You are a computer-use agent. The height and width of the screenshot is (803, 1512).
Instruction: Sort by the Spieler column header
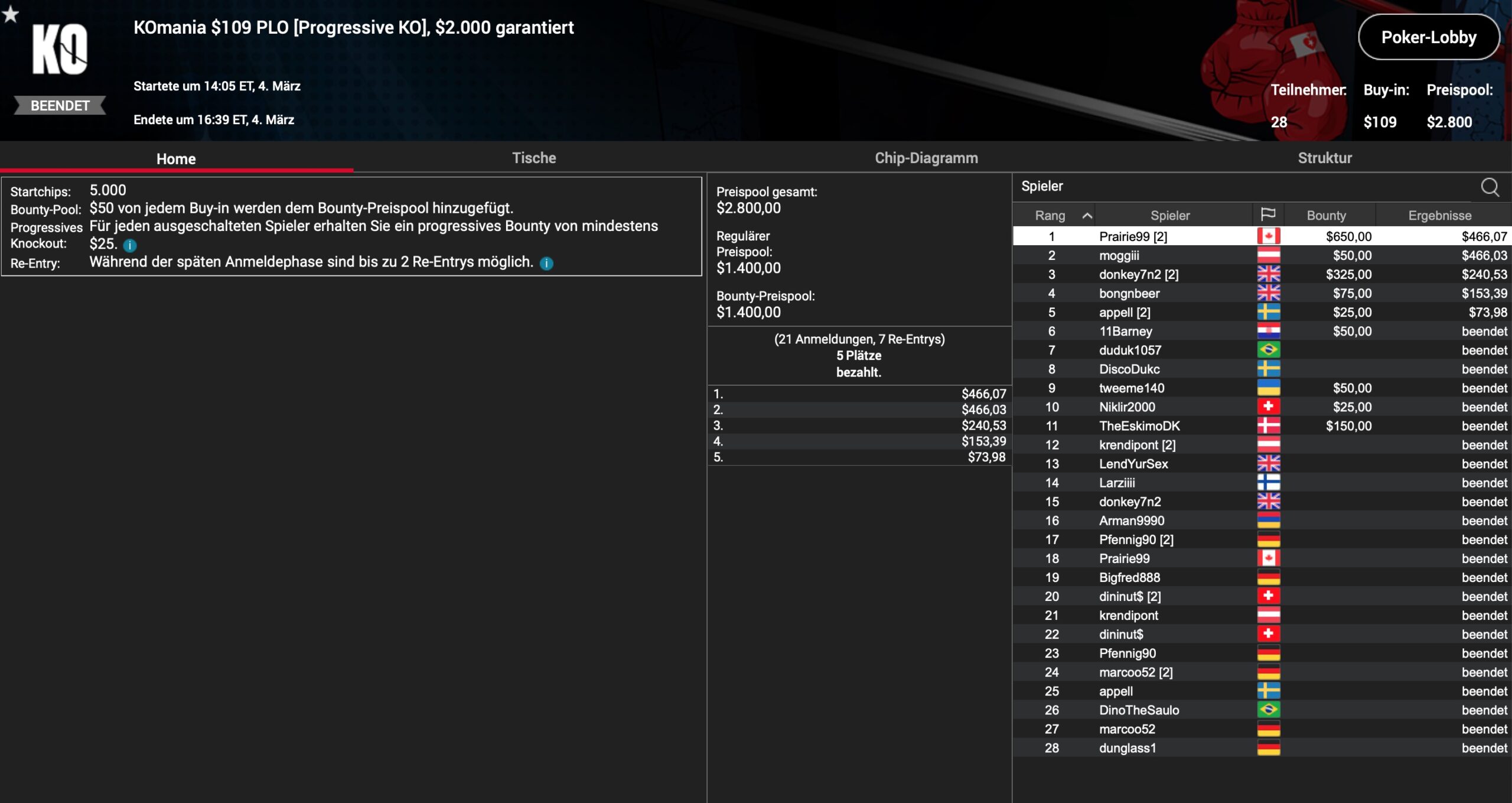[x=1169, y=216]
